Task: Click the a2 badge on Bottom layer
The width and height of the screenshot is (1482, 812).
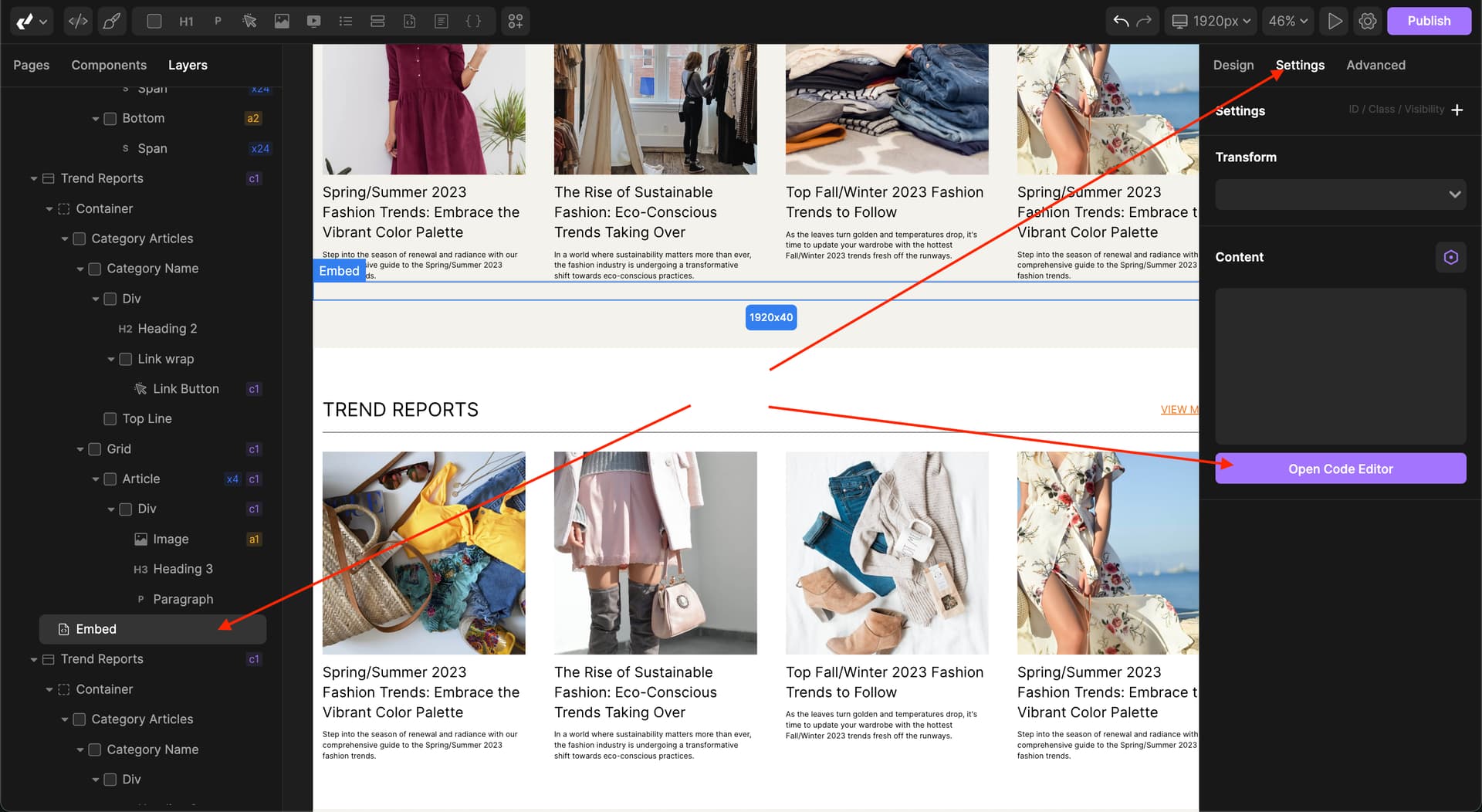Action: tap(253, 119)
